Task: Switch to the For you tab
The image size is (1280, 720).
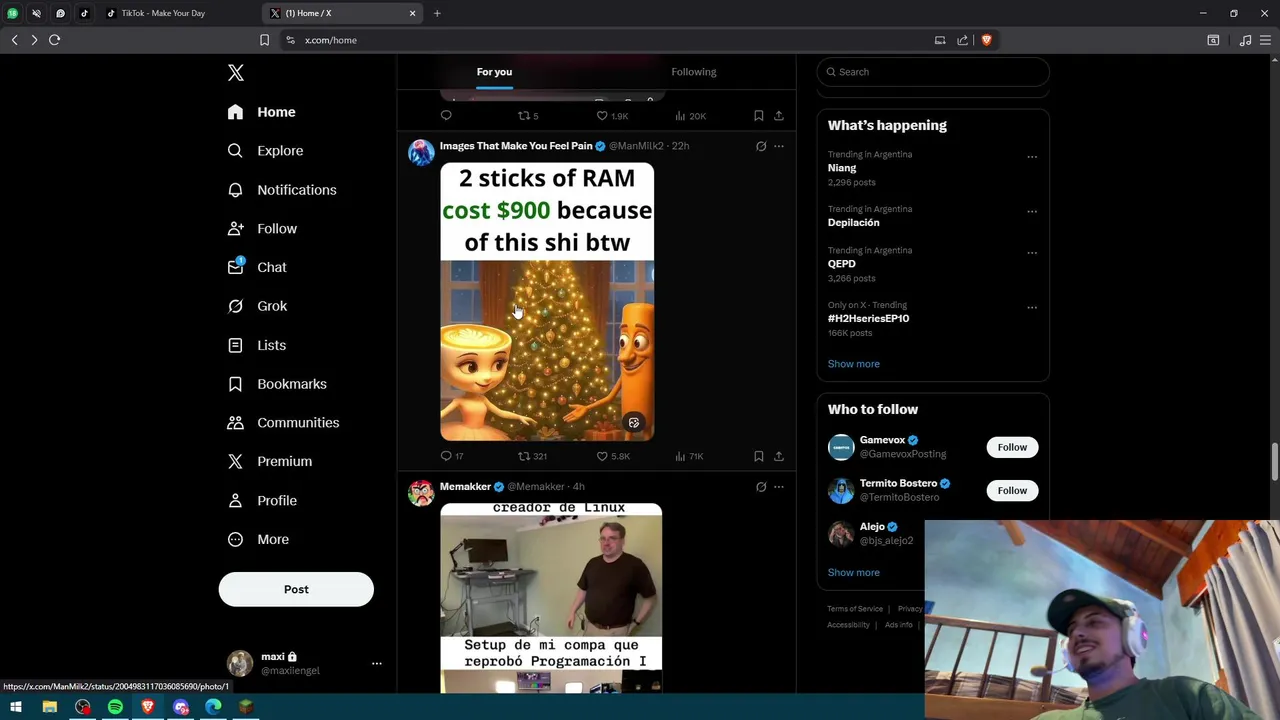Action: click(x=494, y=72)
